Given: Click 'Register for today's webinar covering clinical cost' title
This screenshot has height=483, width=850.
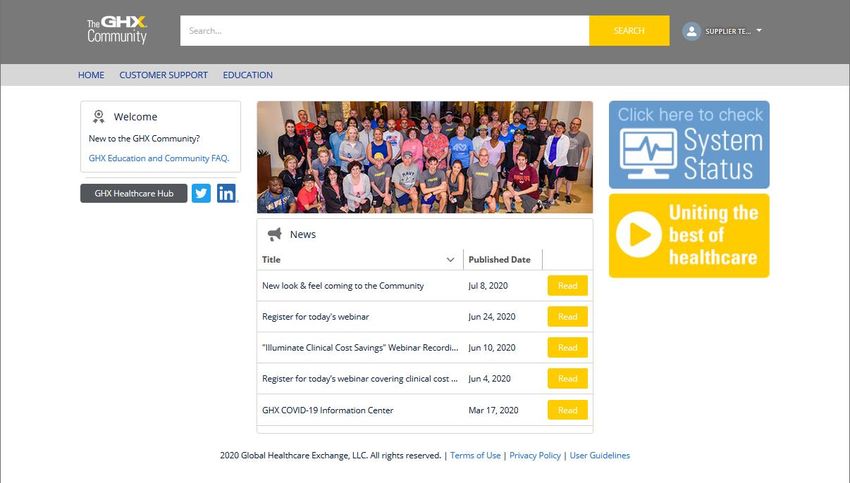Looking at the screenshot, I should click(360, 379).
